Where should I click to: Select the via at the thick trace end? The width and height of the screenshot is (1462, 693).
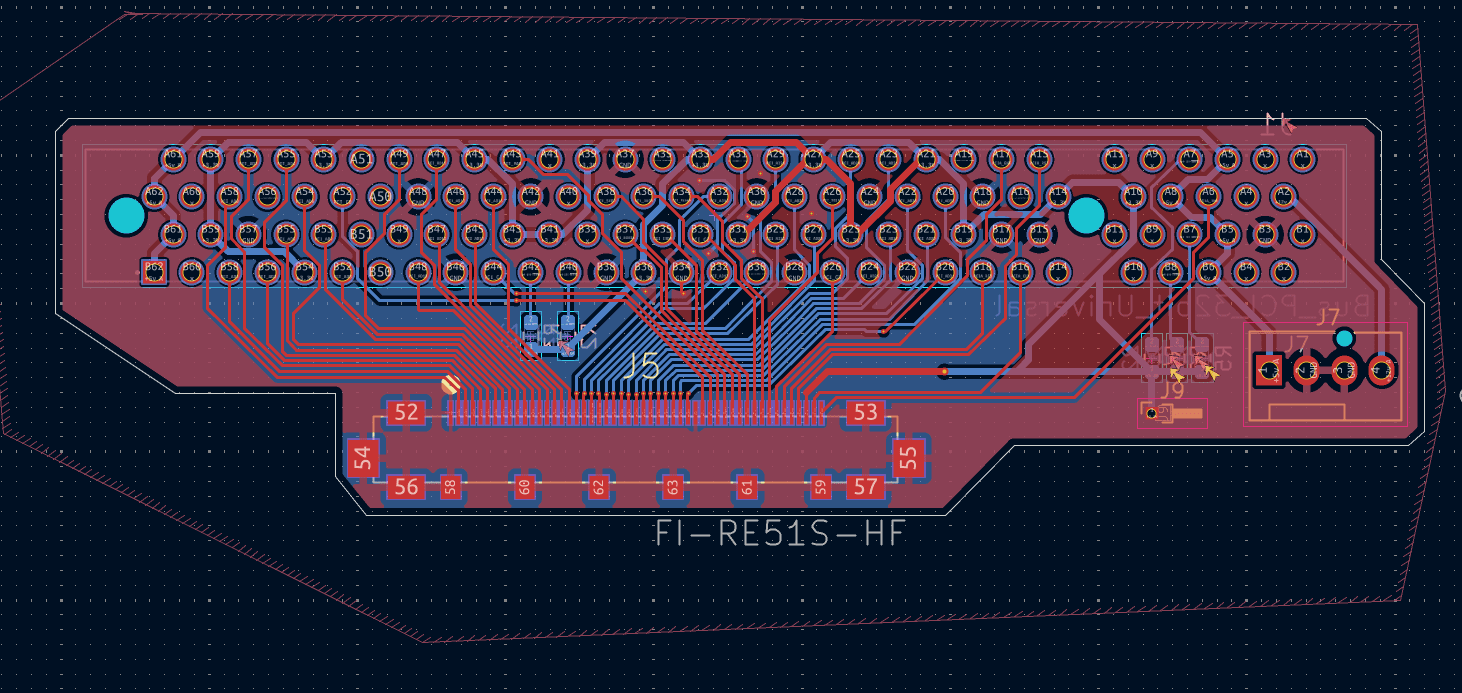[943, 372]
